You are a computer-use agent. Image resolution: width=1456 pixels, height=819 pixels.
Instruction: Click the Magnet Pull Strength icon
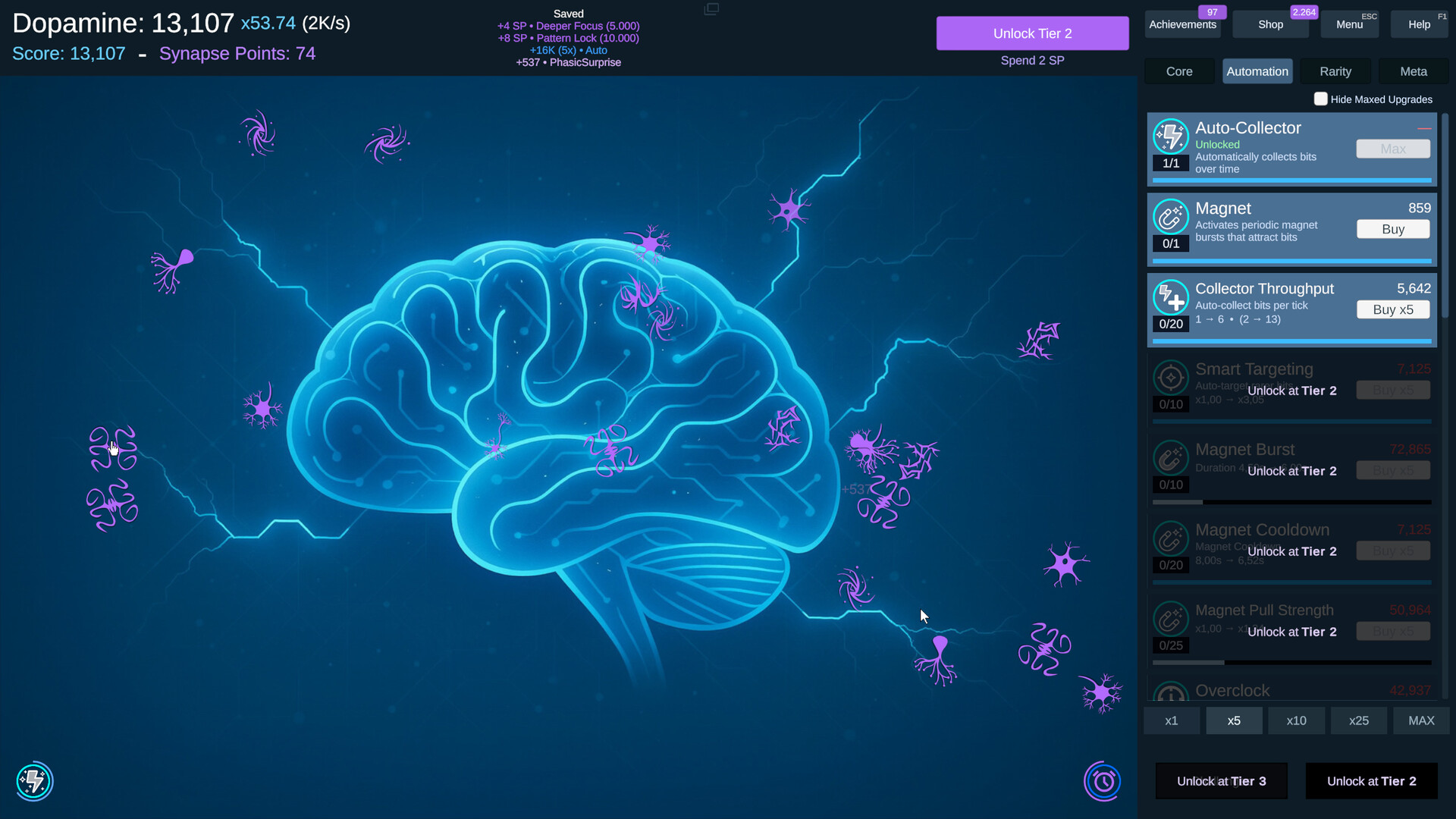coord(1170,619)
